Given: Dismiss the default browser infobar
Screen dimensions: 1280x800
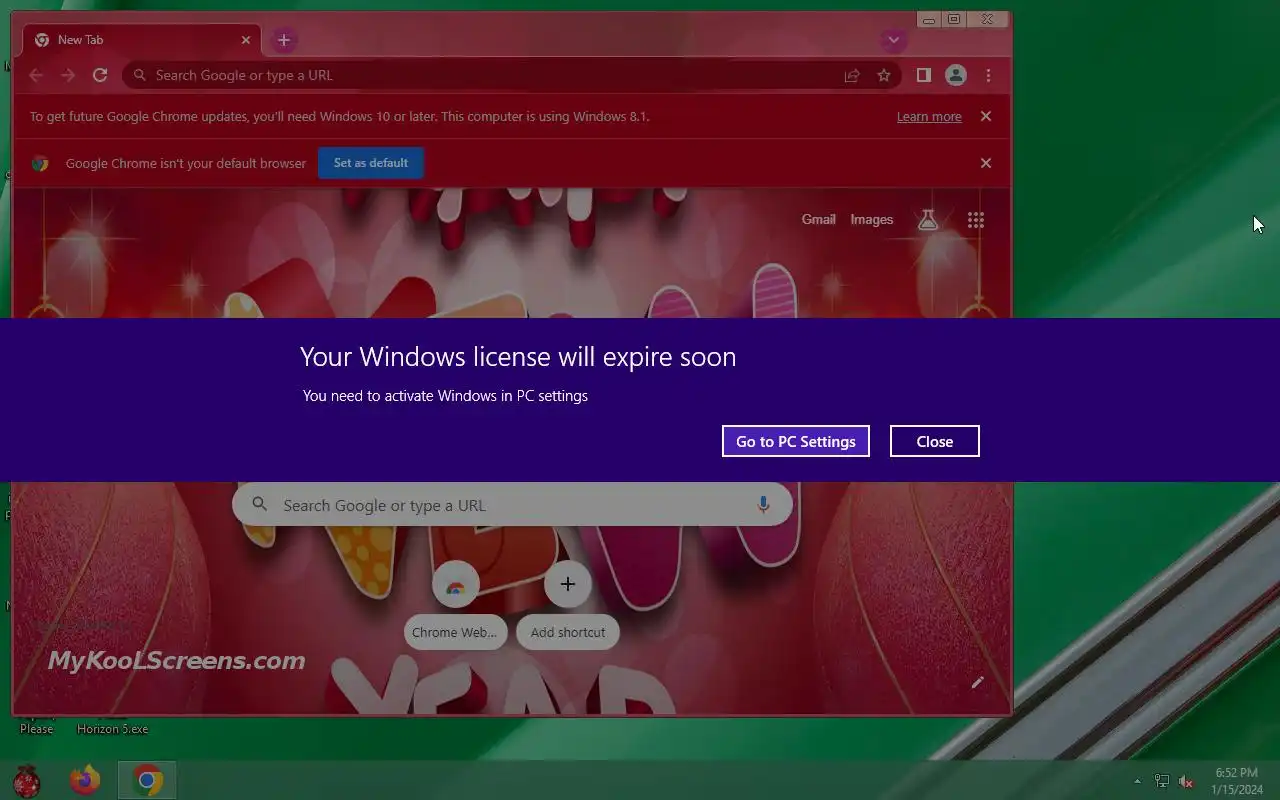Looking at the screenshot, I should (x=986, y=163).
